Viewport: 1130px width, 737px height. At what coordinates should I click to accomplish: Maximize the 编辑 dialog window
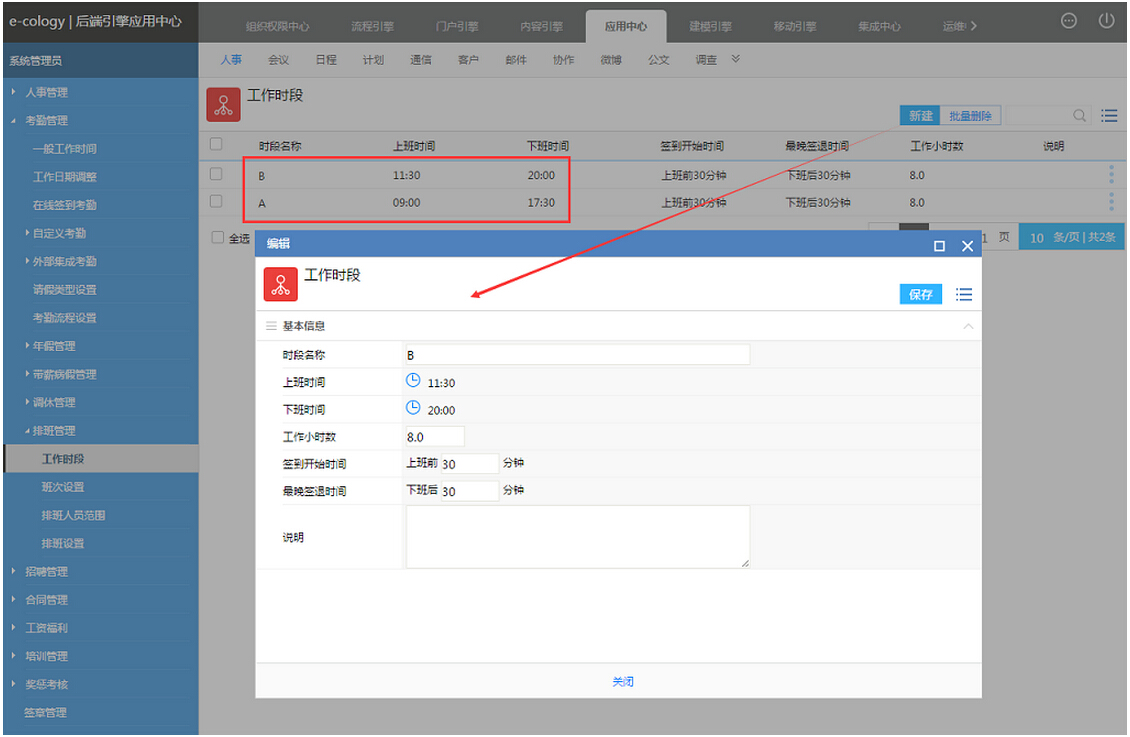pyautogui.click(x=939, y=245)
